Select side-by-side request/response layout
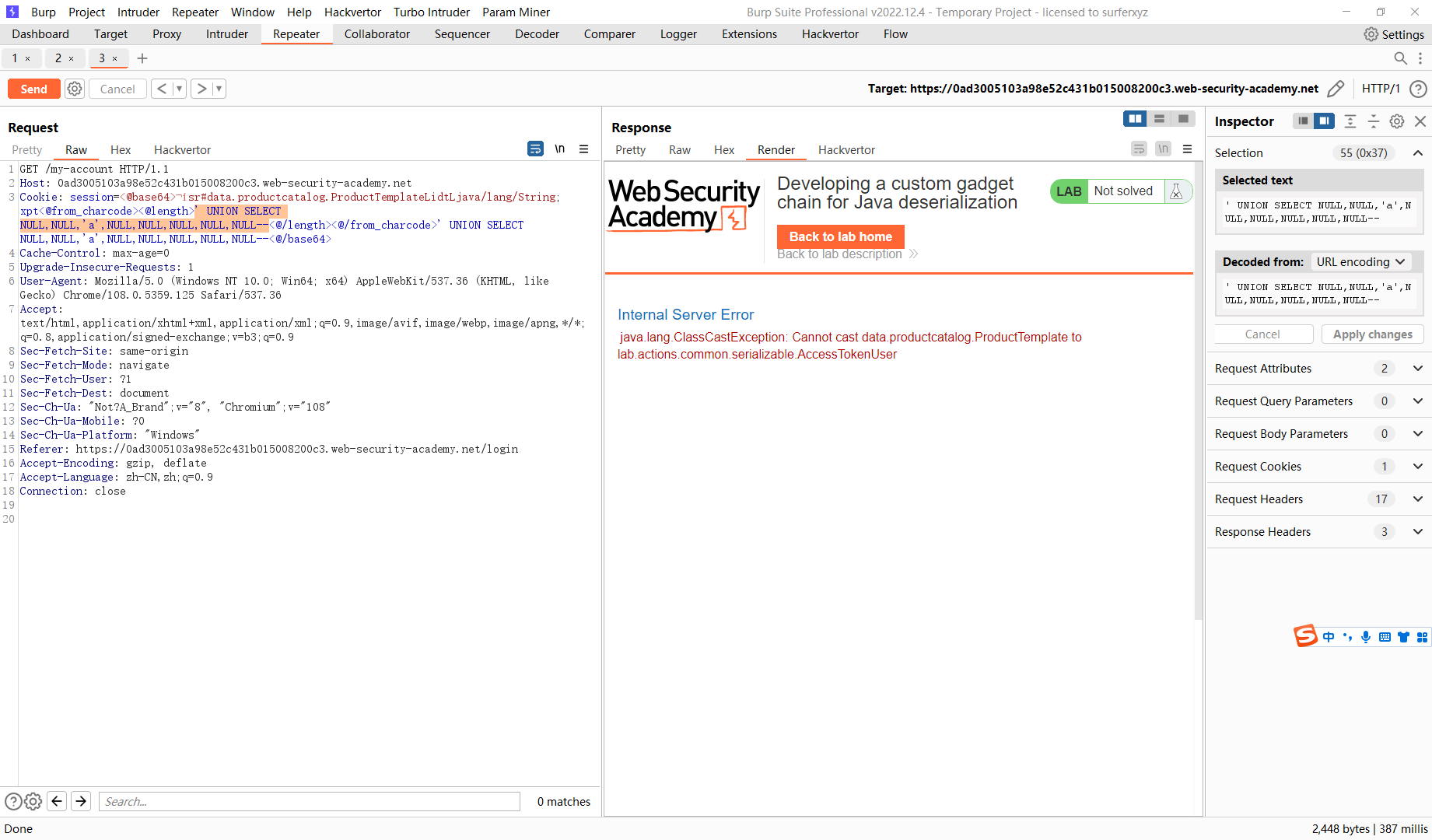Viewport: 1432px width, 840px height. pos(1136,118)
